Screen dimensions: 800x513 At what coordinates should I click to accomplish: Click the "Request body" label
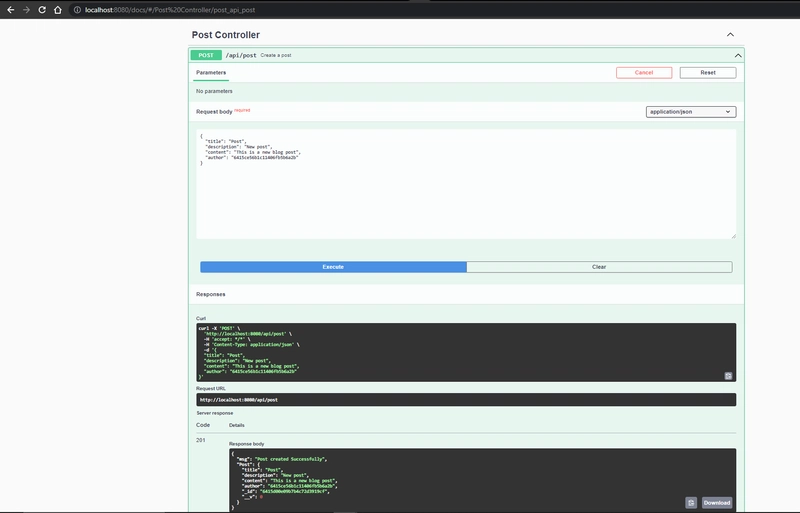(x=214, y=111)
